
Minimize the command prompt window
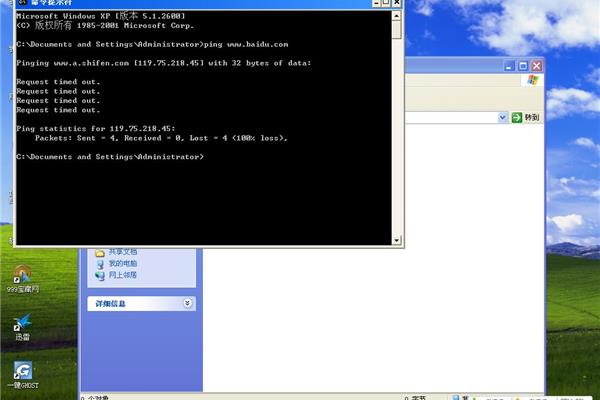tap(376, 3)
